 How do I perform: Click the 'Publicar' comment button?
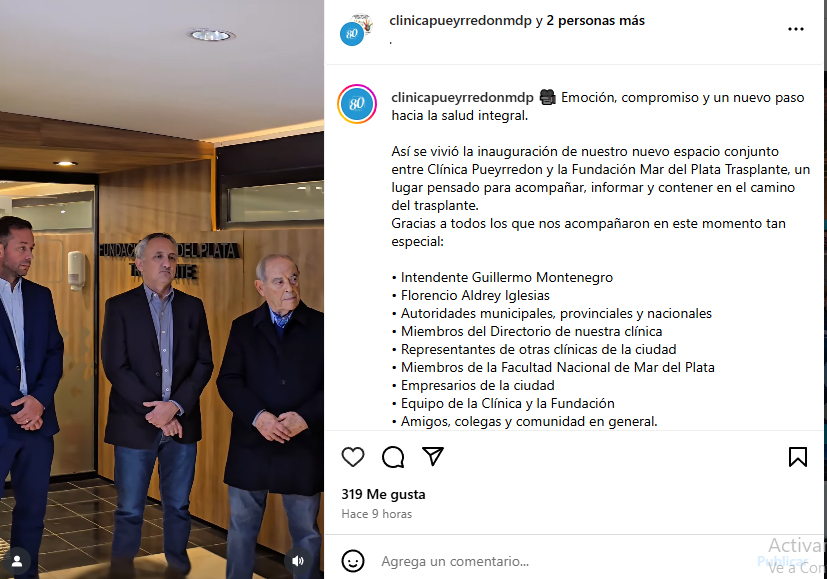(x=782, y=561)
